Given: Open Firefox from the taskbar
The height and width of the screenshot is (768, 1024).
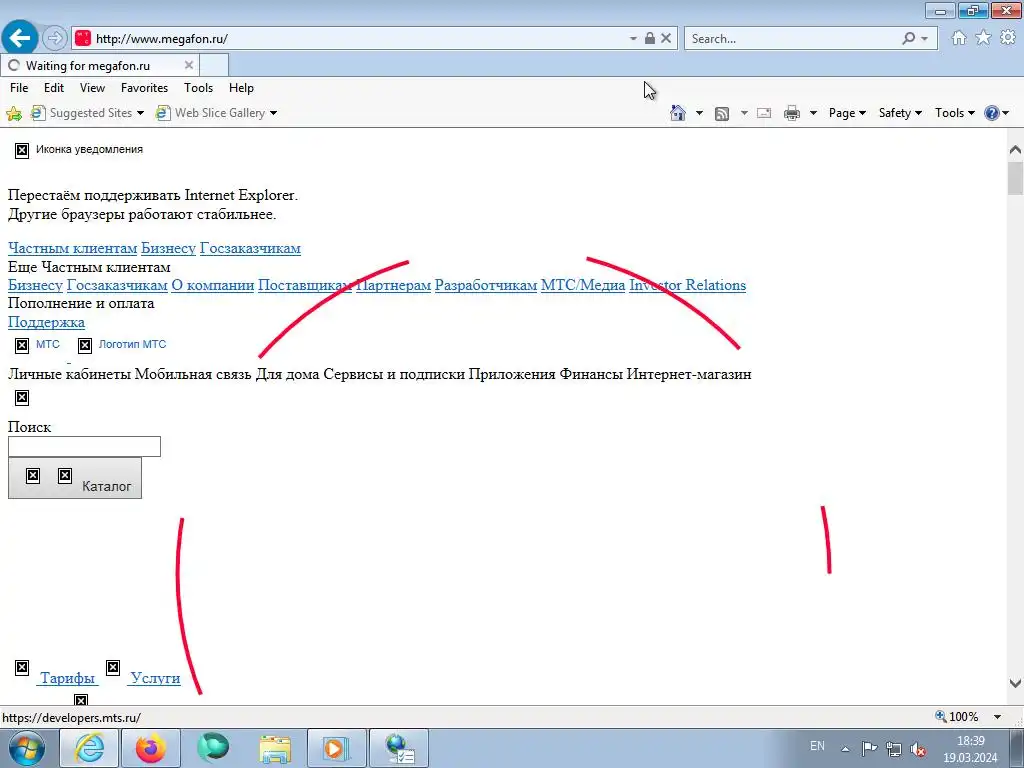Looking at the screenshot, I should click(151, 748).
